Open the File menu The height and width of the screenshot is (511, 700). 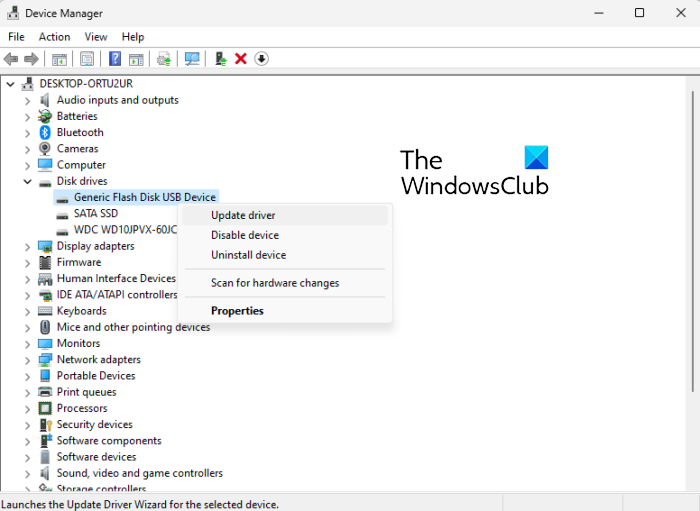point(16,37)
